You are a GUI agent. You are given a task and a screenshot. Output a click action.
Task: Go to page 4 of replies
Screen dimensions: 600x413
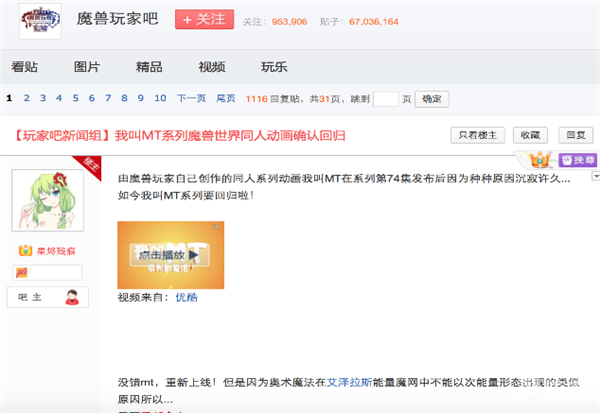[x=59, y=98]
